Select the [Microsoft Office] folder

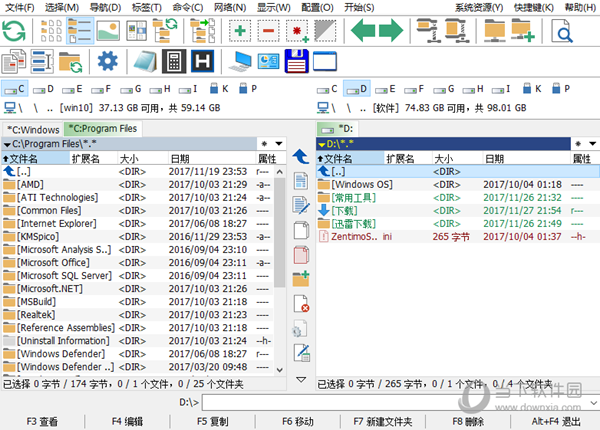[x=53, y=263]
